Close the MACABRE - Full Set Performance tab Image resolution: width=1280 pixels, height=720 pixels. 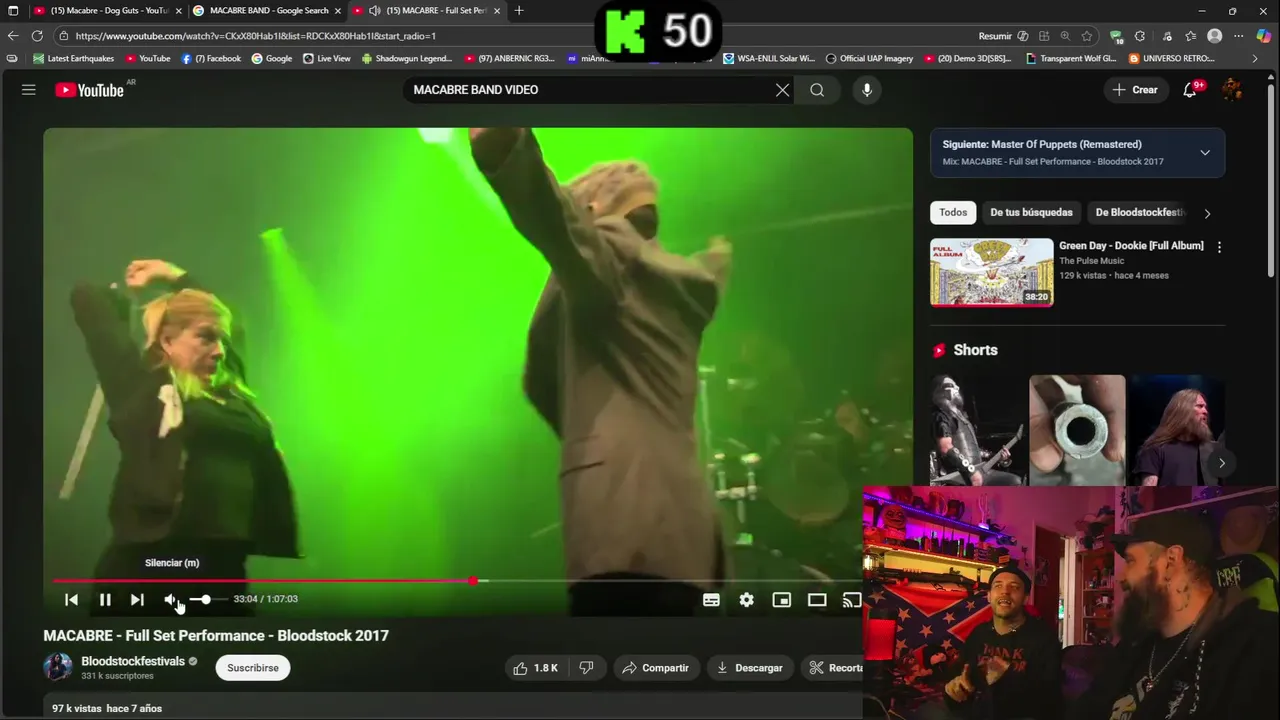pyautogui.click(x=497, y=11)
